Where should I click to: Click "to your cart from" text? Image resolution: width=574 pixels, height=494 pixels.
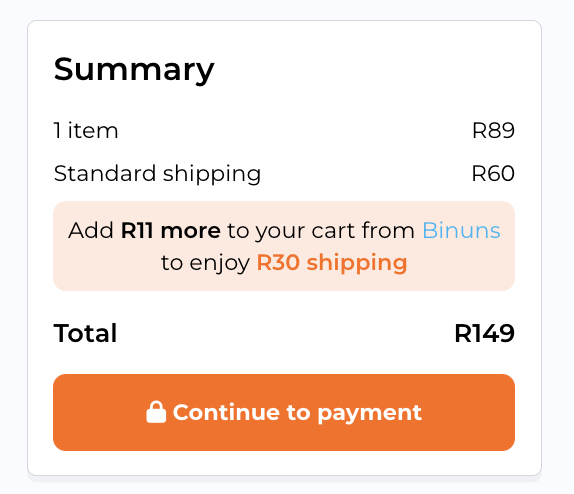click(x=321, y=231)
